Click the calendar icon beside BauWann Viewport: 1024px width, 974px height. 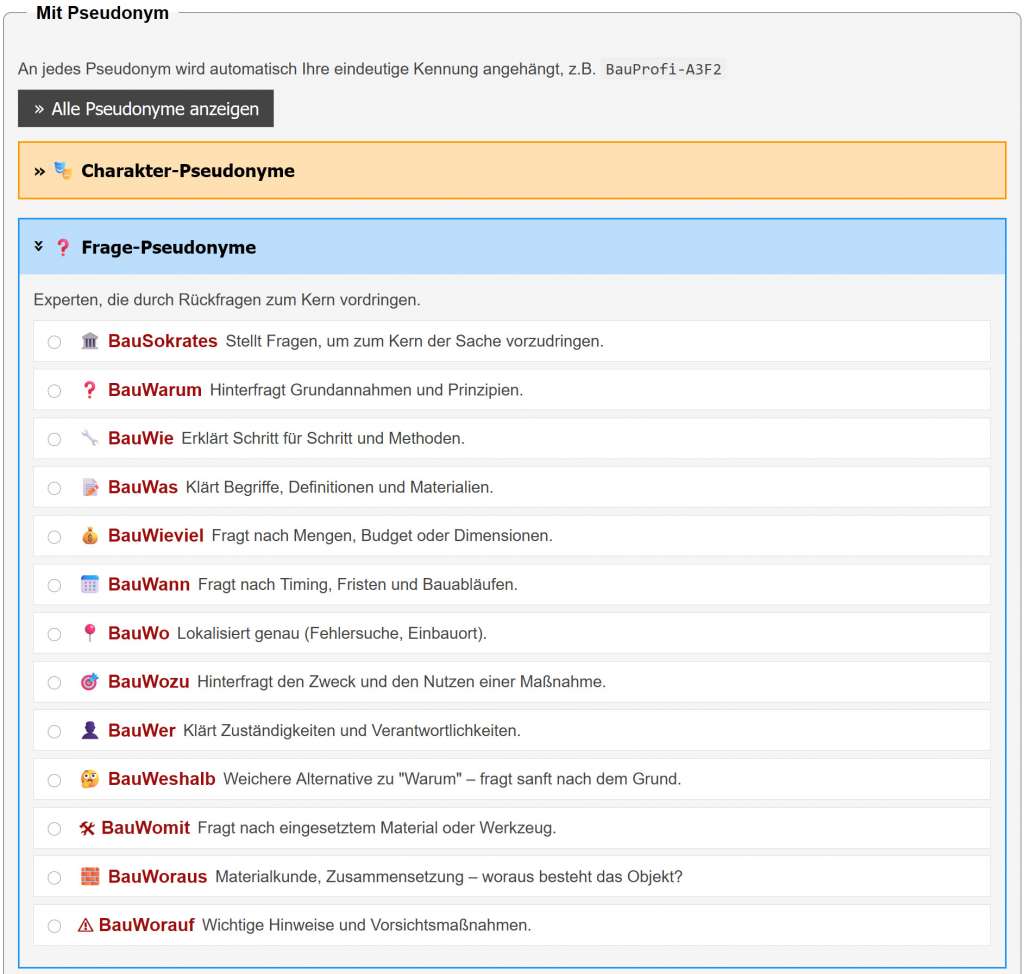pyautogui.click(x=90, y=584)
